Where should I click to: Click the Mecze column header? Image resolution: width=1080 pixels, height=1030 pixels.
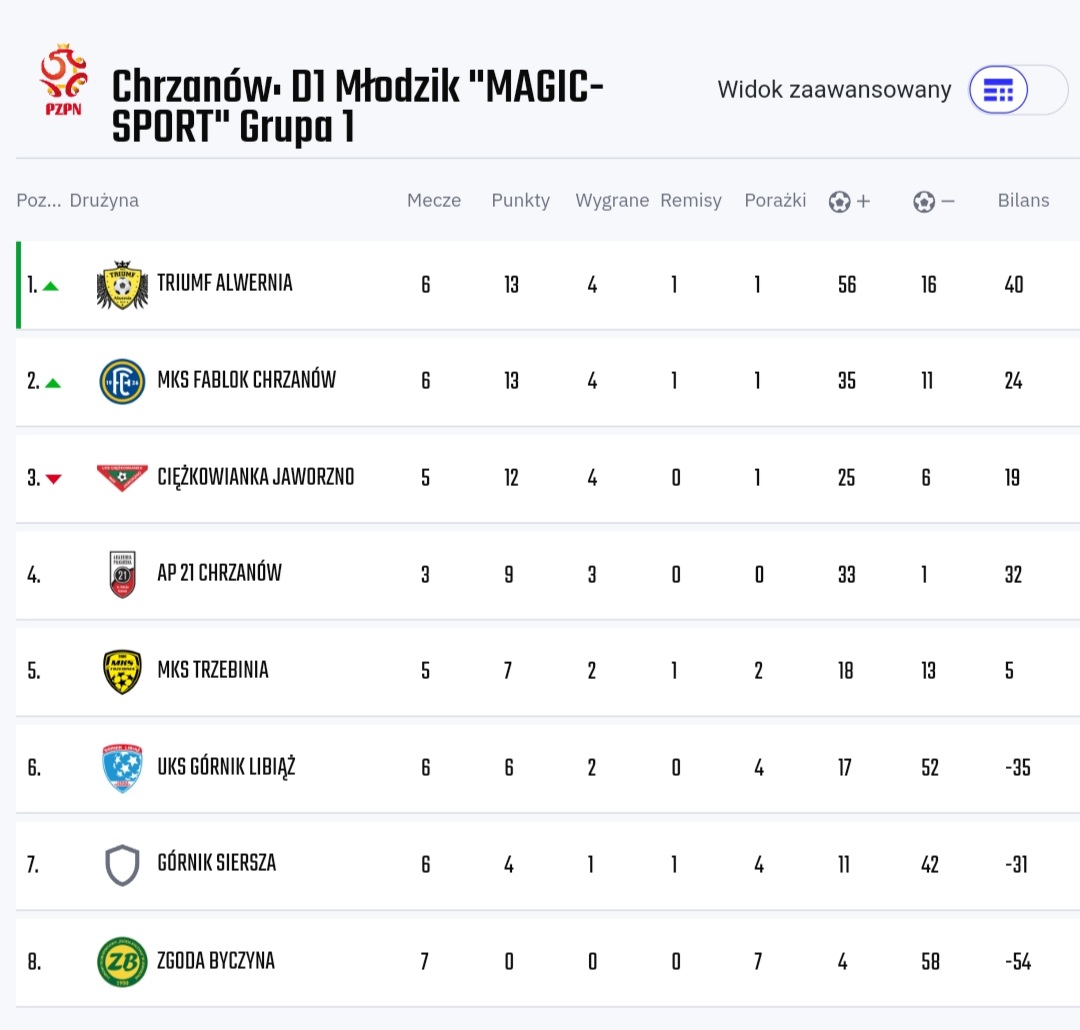click(434, 200)
